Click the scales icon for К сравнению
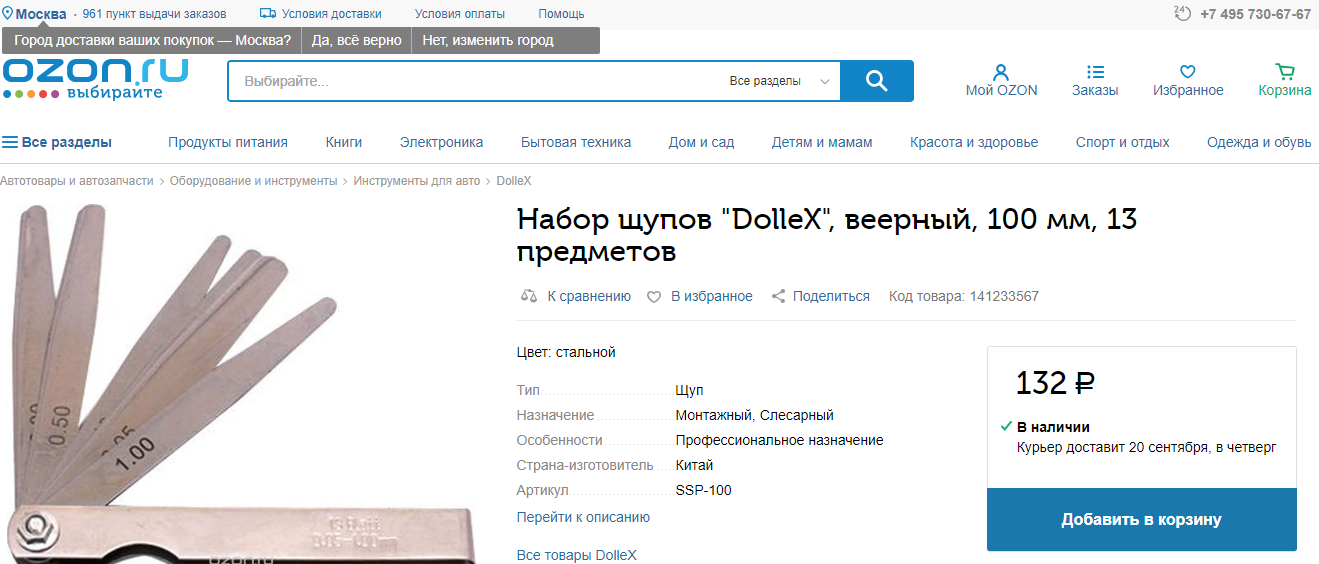This screenshot has width=1319, height=564. 530,296
